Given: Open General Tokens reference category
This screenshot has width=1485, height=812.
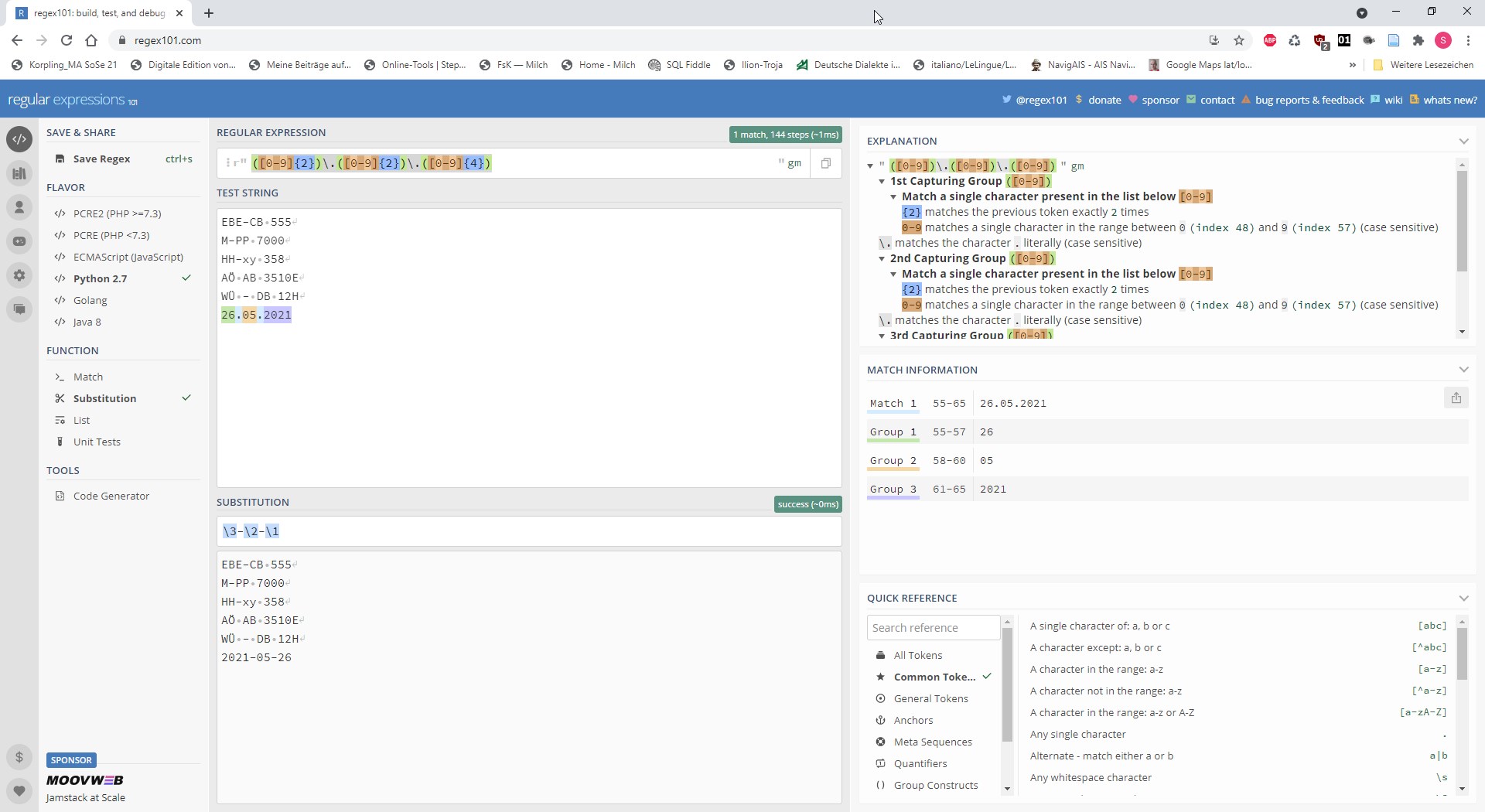Looking at the screenshot, I should 930,698.
